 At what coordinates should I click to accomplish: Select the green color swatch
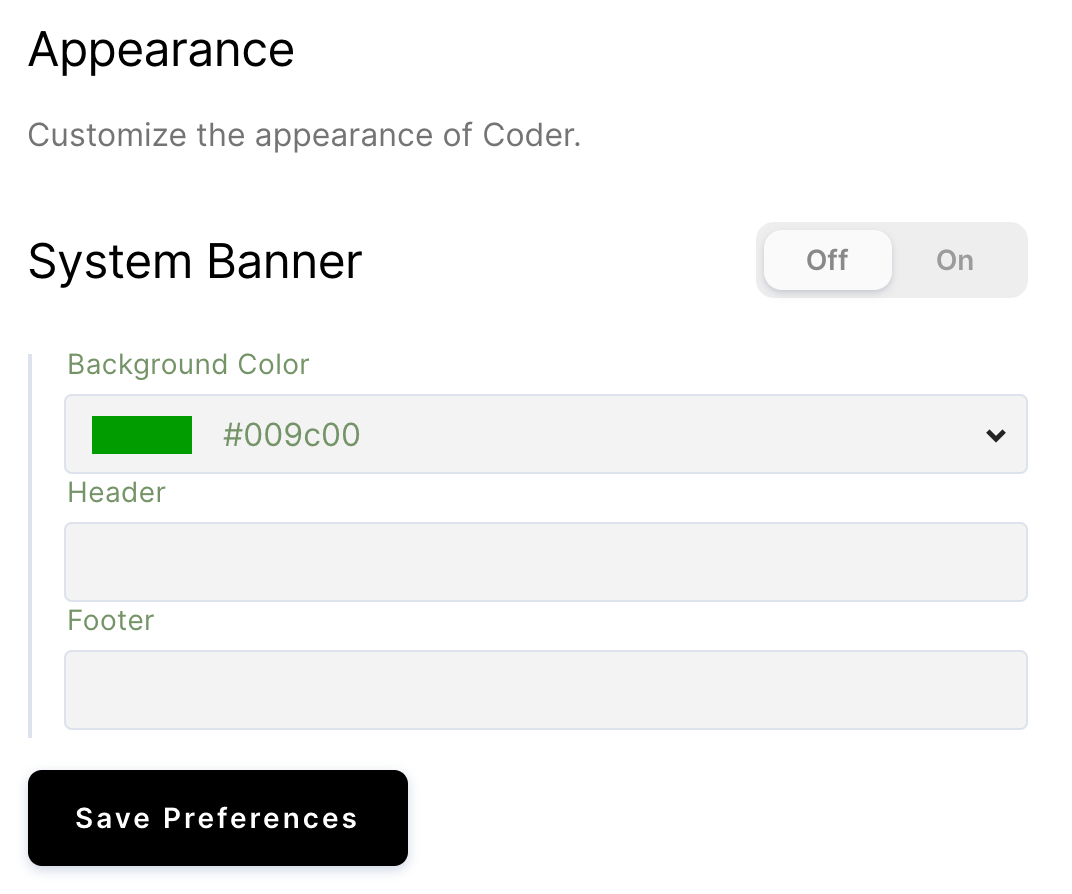tap(142, 435)
